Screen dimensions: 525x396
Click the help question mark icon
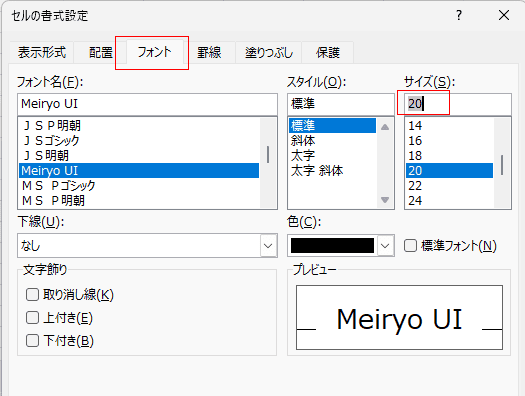pos(459,15)
